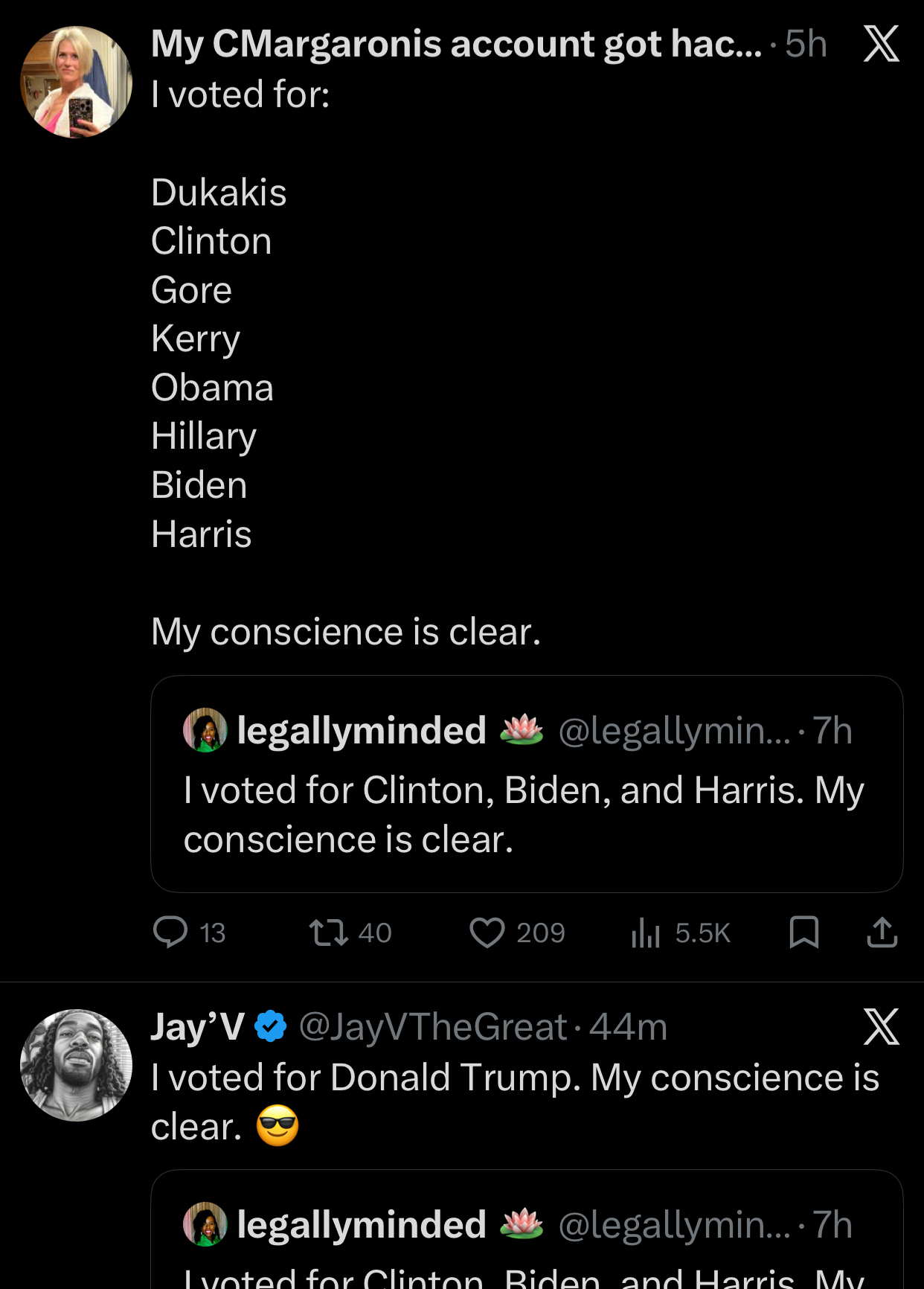
Task: Bookmark the CMargaronis voting list post
Action: pyautogui.click(x=803, y=932)
